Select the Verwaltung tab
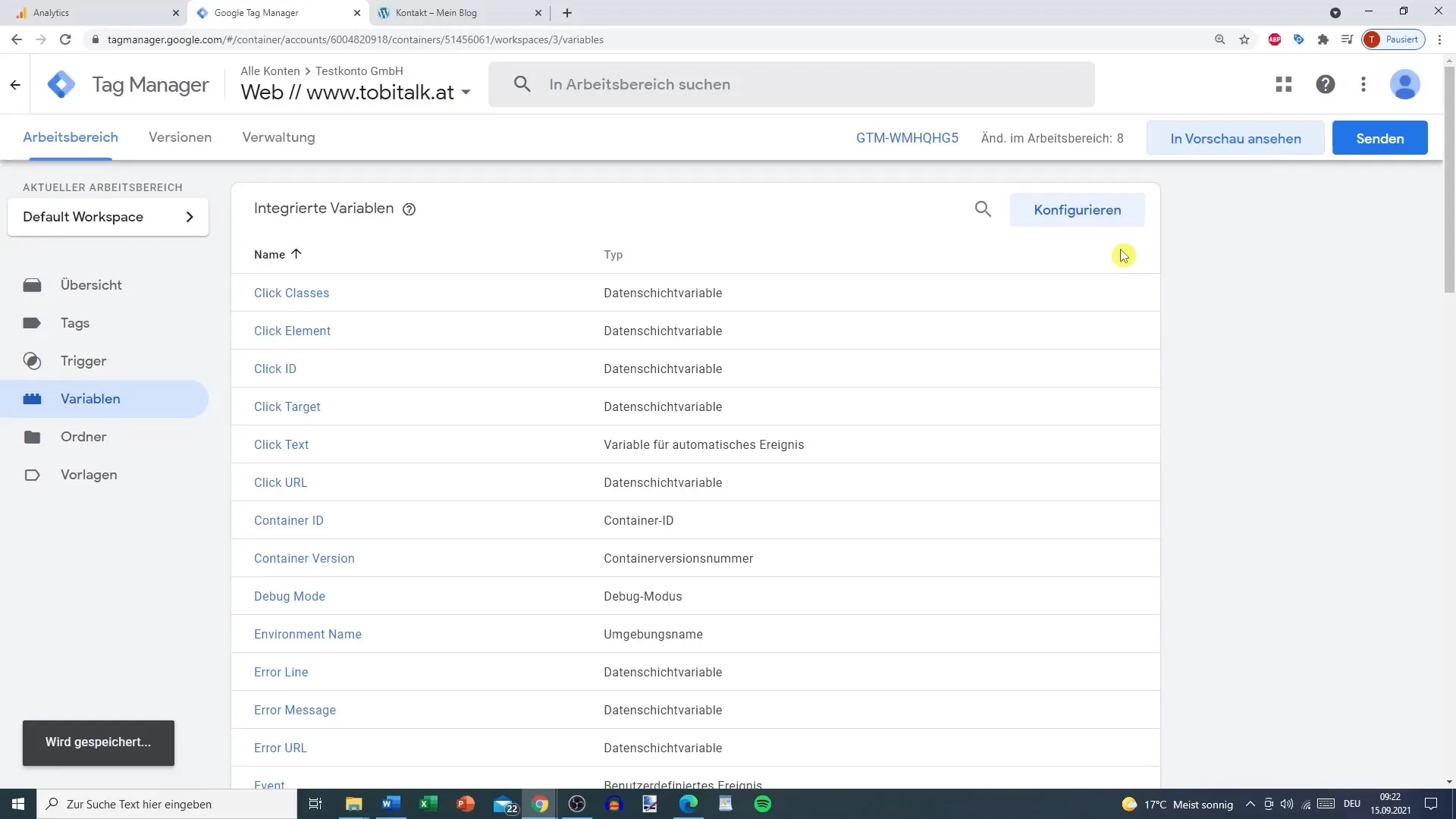This screenshot has height=819, width=1456. point(278,137)
